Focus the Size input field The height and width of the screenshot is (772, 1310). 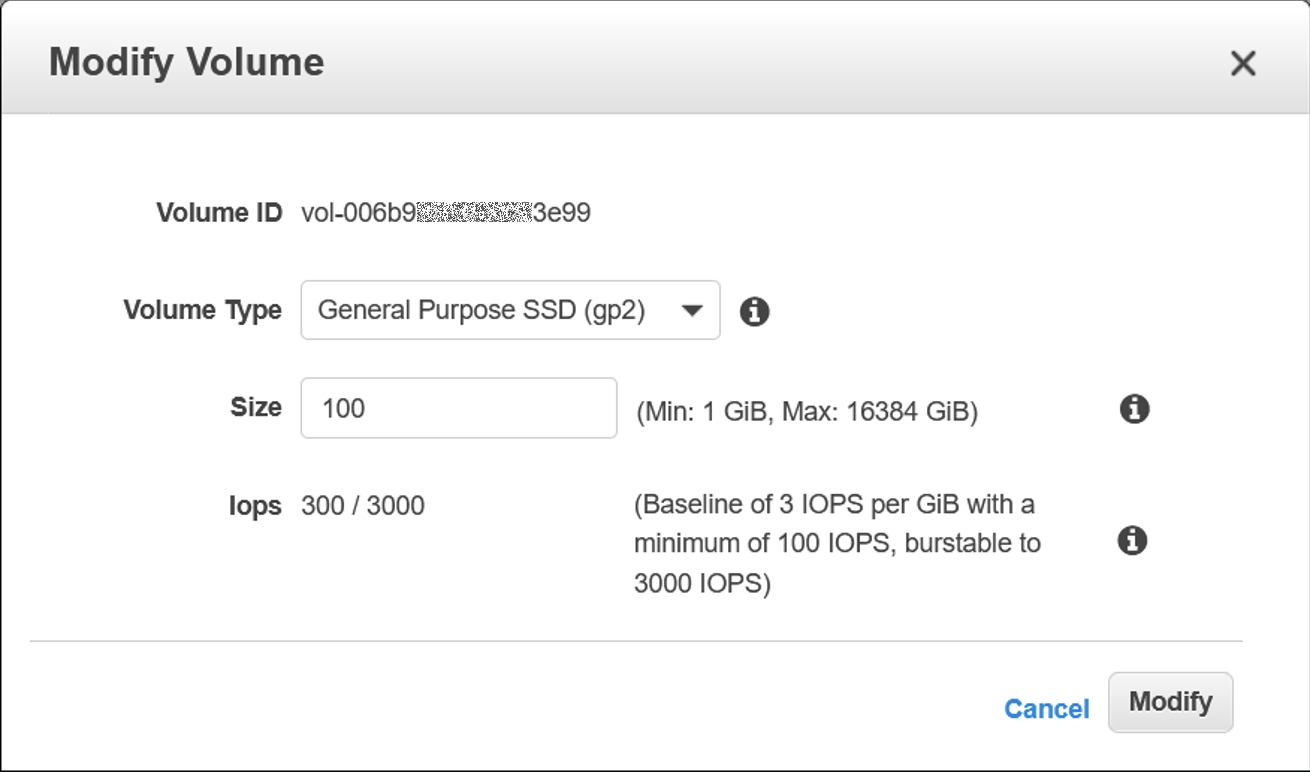(x=458, y=408)
